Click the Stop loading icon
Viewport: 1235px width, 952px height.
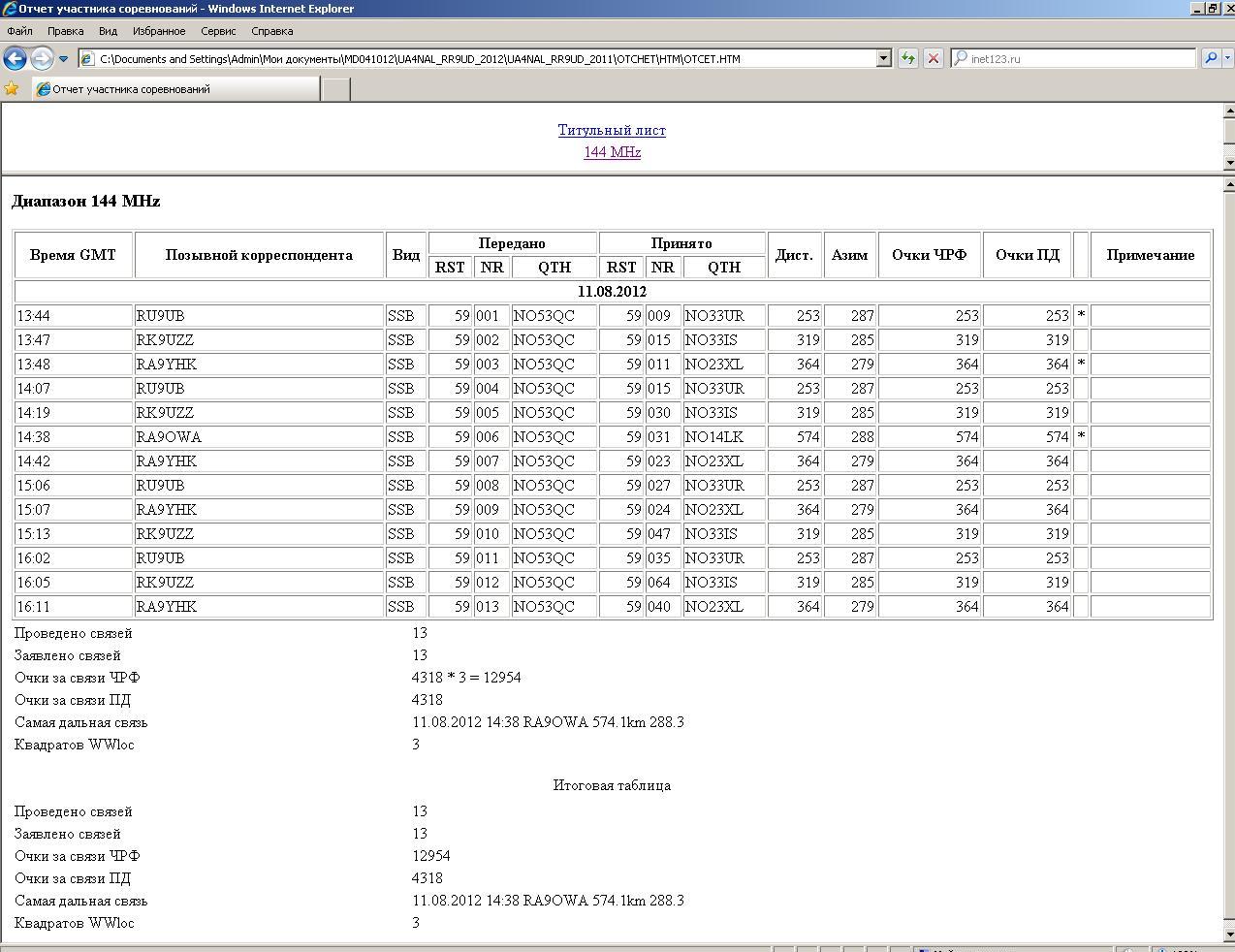pyautogui.click(x=933, y=58)
